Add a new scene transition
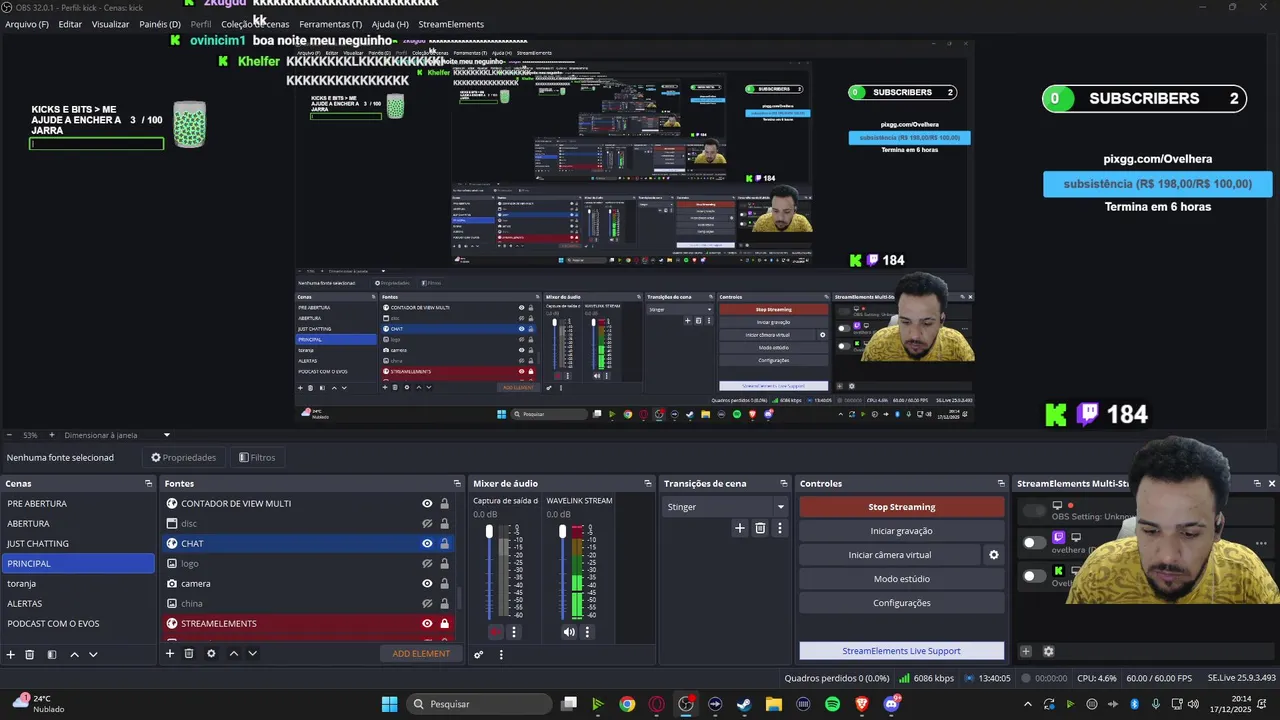The width and height of the screenshot is (1280, 720). 740,528
